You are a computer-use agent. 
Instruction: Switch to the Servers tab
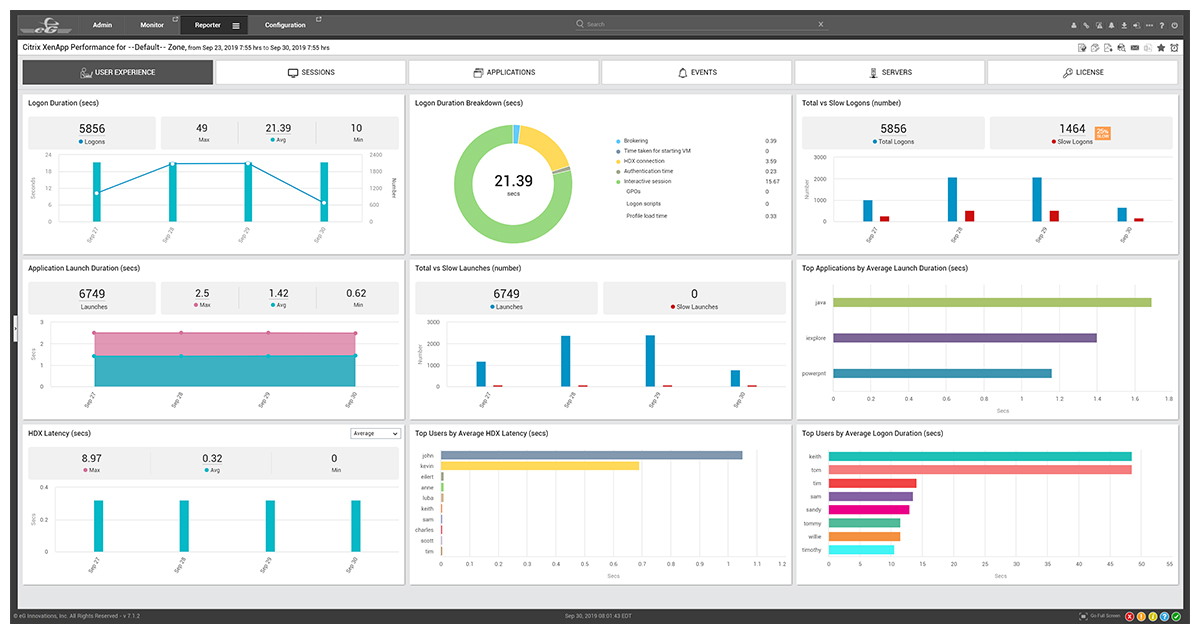890,72
